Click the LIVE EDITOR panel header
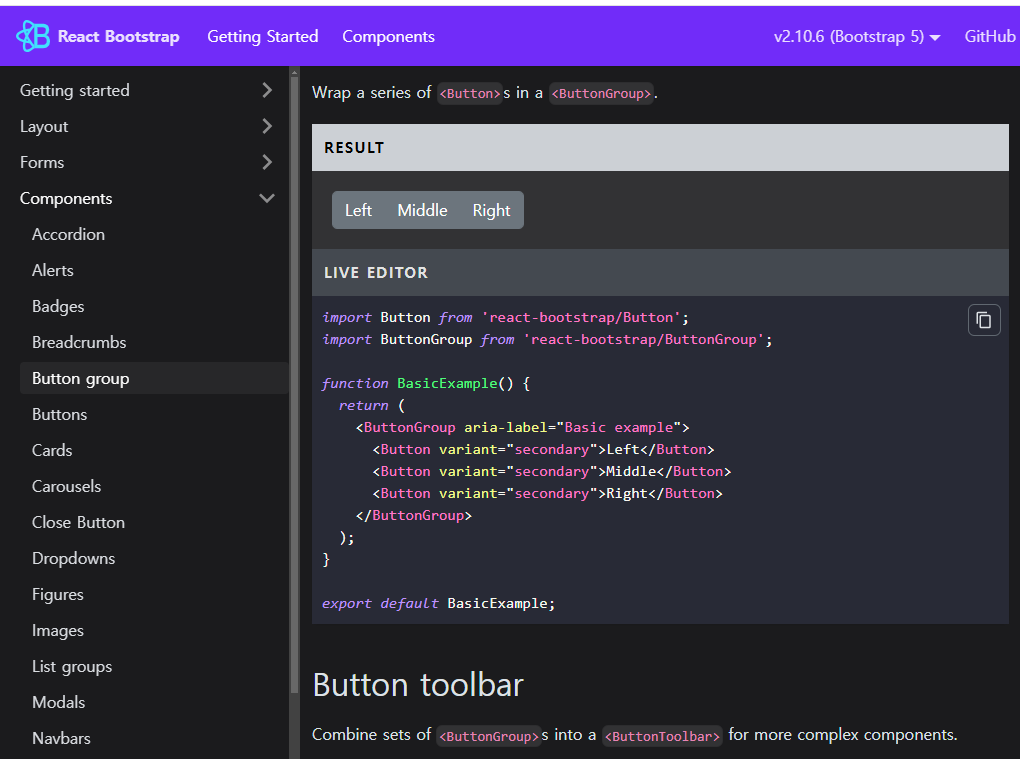 (x=660, y=273)
